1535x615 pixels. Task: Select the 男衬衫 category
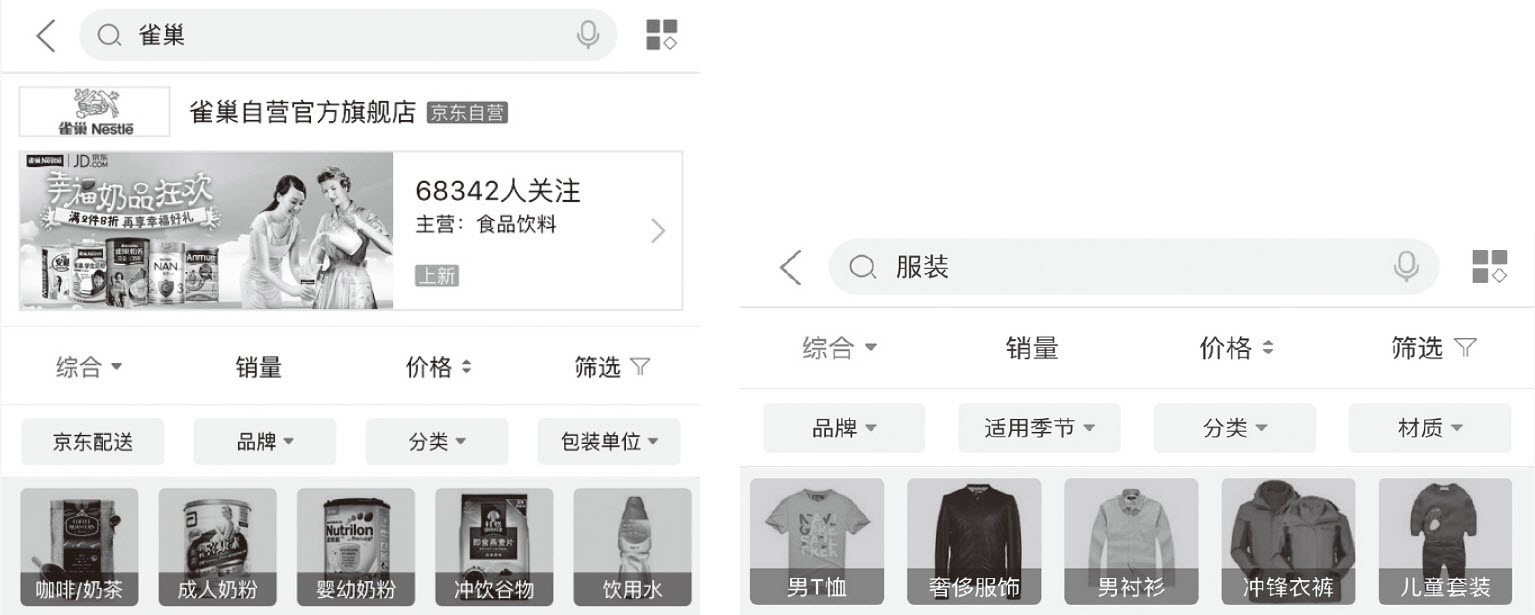tap(1131, 541)
